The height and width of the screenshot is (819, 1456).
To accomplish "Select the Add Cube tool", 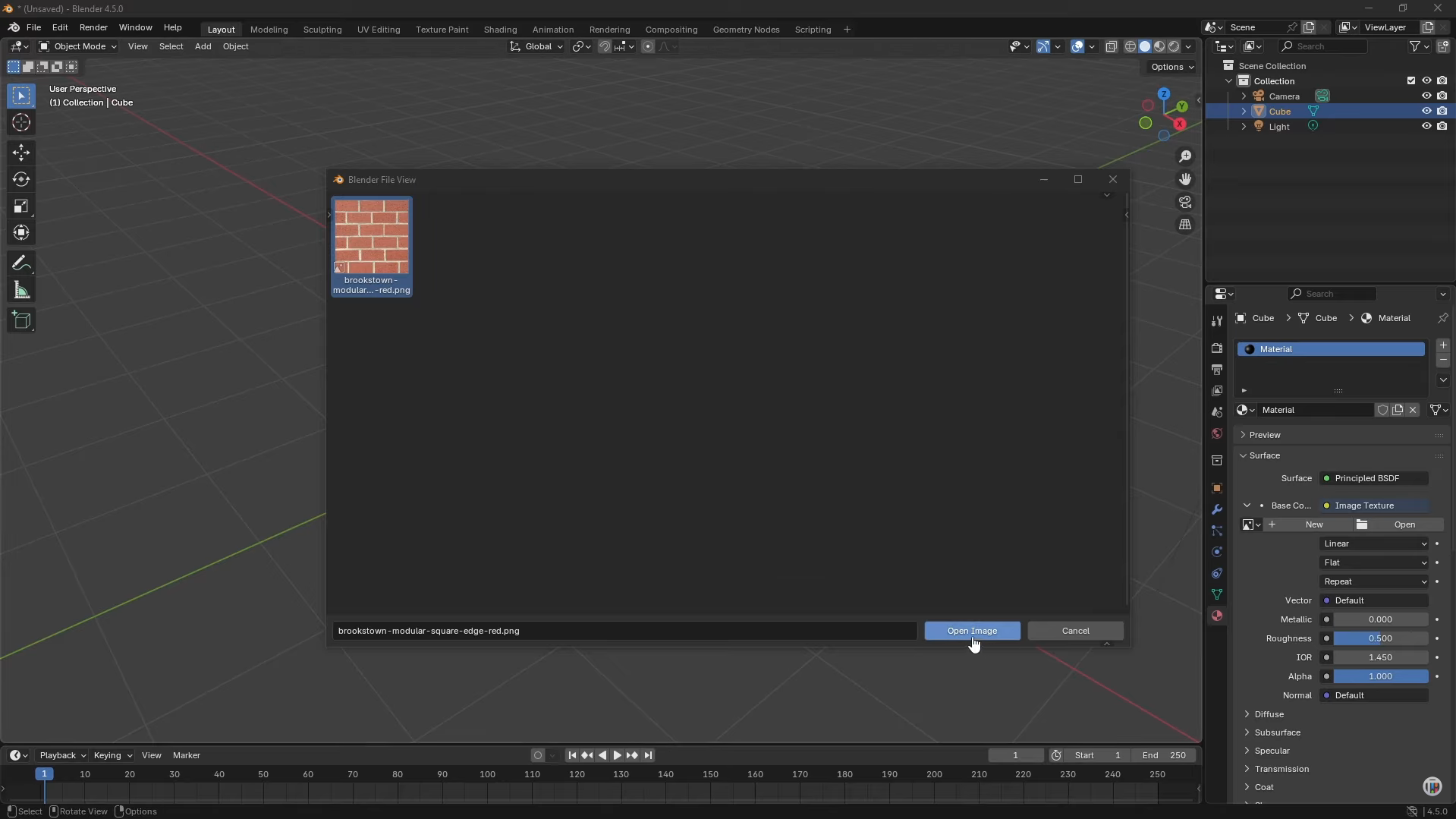I will (21, 320).
